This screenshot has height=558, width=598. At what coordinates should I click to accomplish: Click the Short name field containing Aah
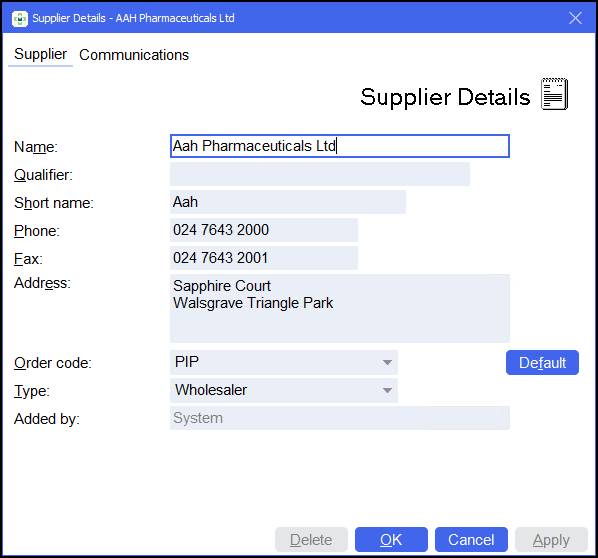[x=288, y=202]
